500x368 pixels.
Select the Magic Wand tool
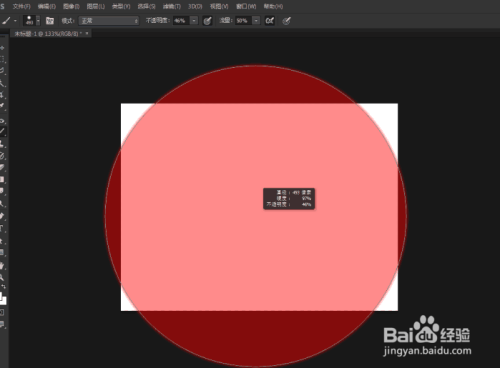(x=2, y=83)
